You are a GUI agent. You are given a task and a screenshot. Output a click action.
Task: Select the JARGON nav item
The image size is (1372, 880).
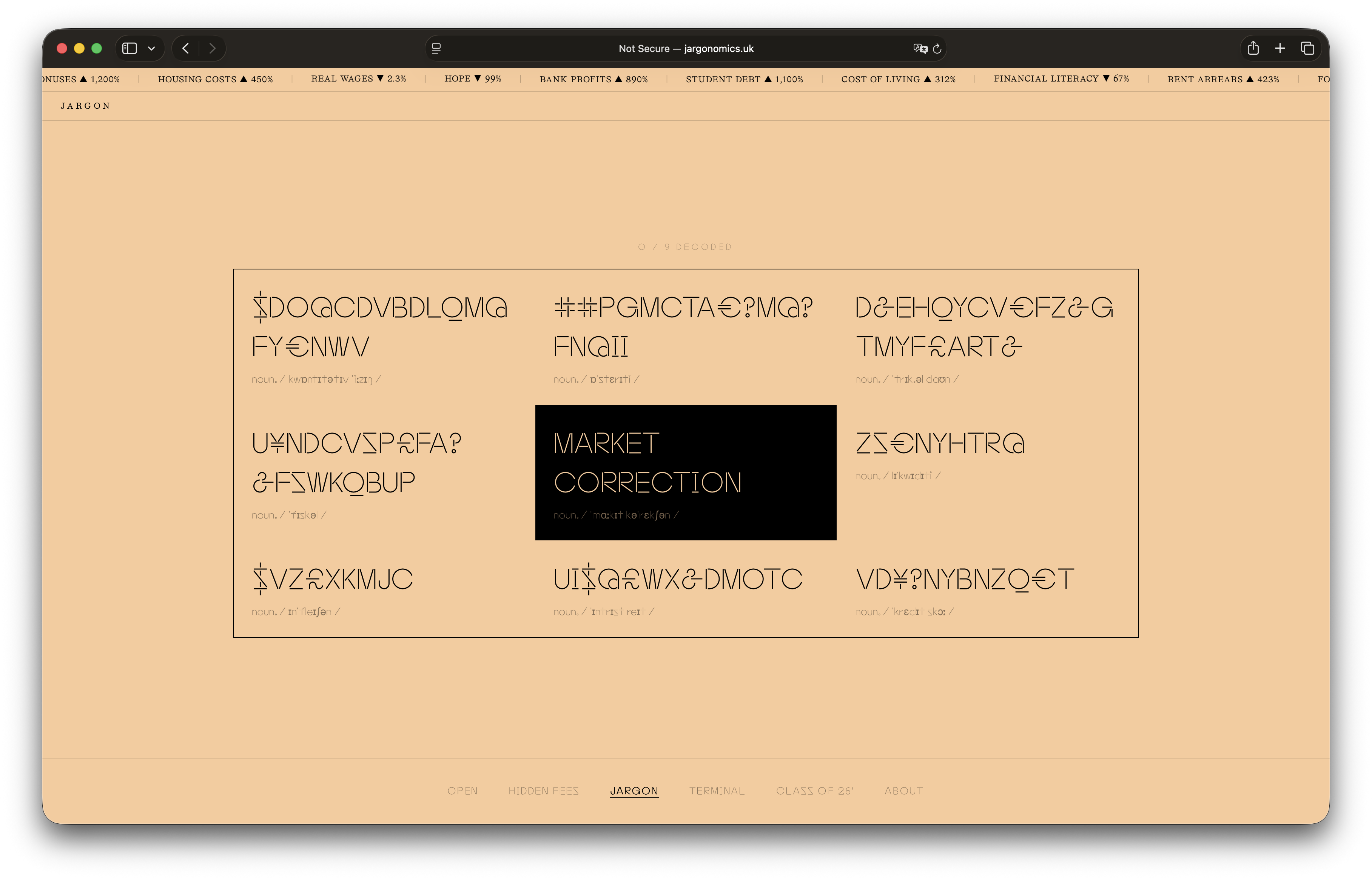(x=634, y=791)
